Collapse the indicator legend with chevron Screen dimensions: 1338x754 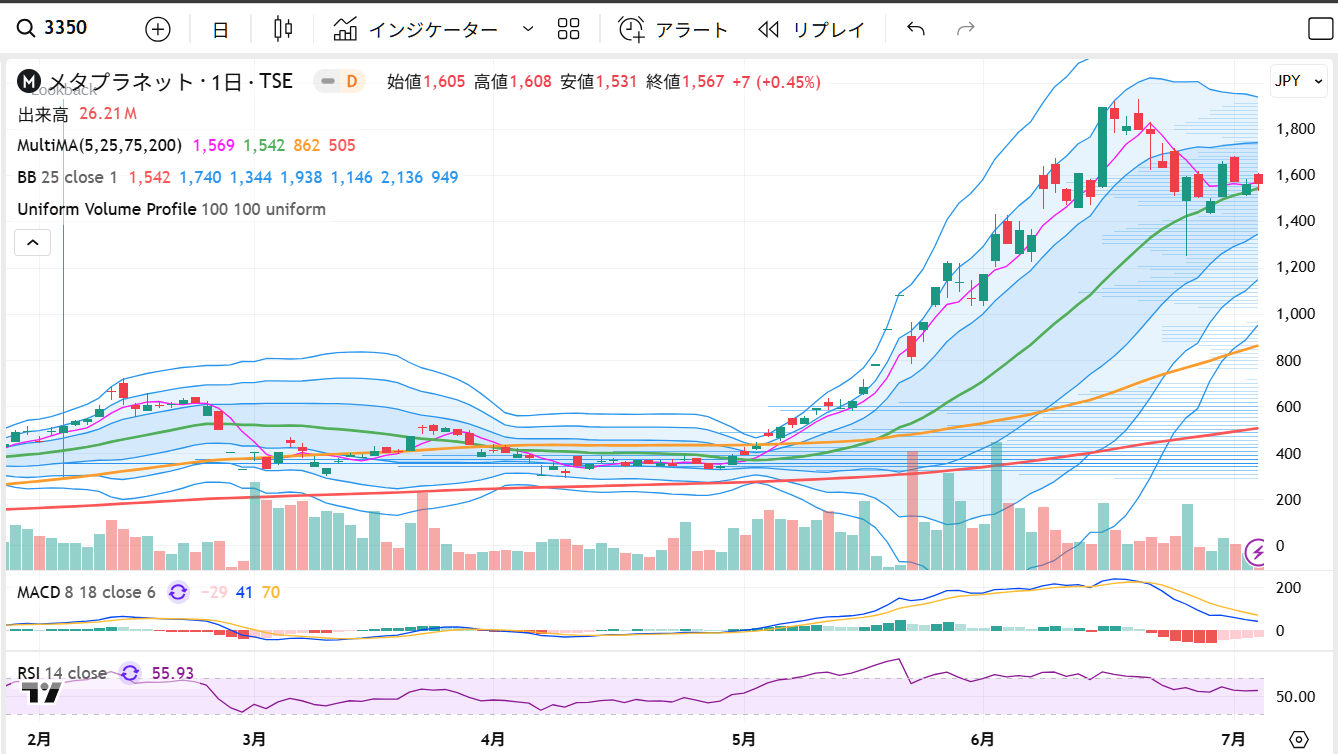coord(32,242)
